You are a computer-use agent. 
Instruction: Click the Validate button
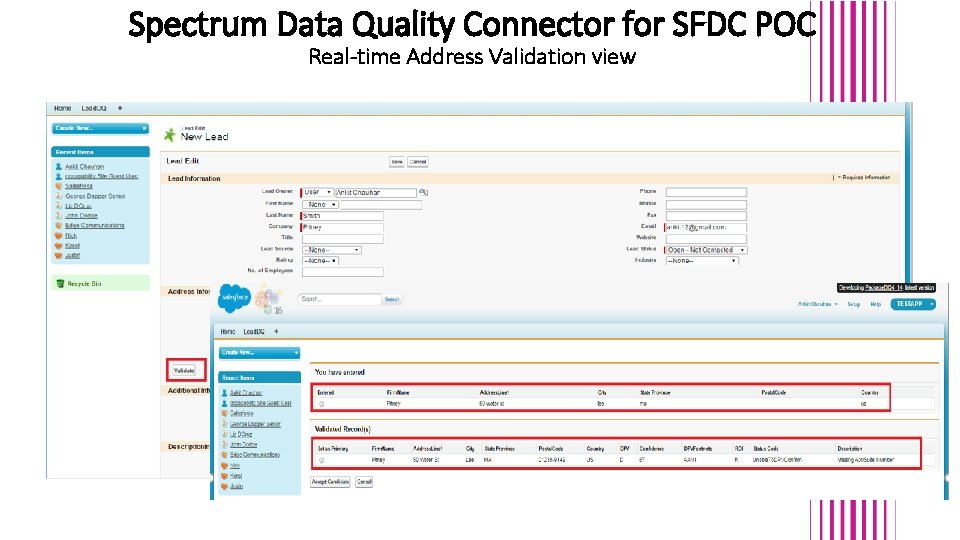click(x=184, y=370)
